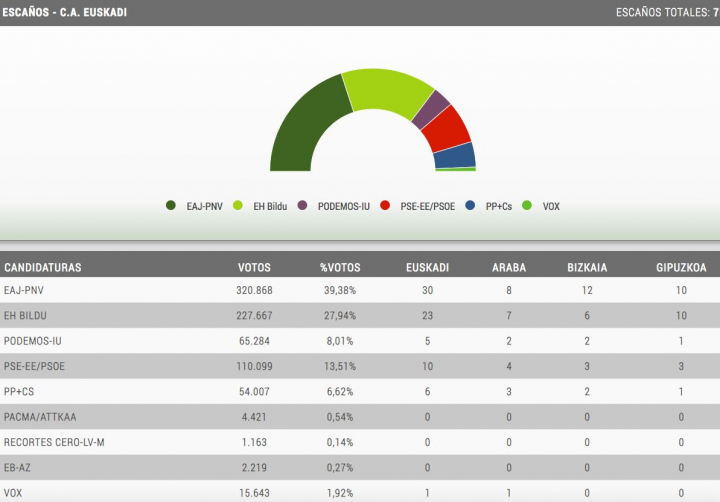Image resolution: width=720 pixels, height=502 pixels.
Task: Click the PODEMOS-IU purple legend dot
Action: 303,206
